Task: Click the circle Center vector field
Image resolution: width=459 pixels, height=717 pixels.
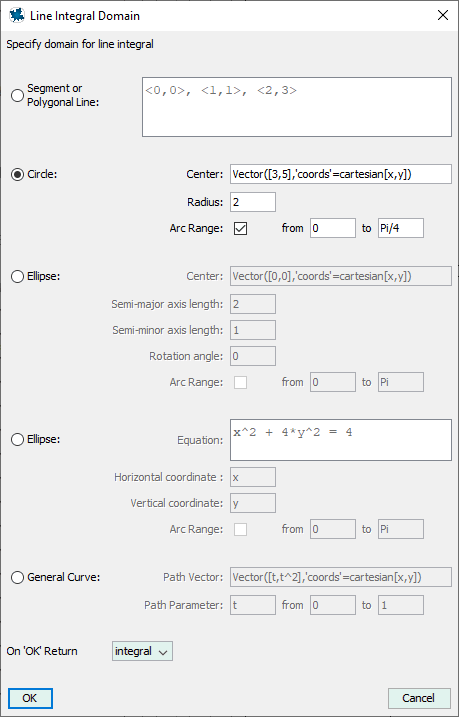Action: (x=341, y=174)
